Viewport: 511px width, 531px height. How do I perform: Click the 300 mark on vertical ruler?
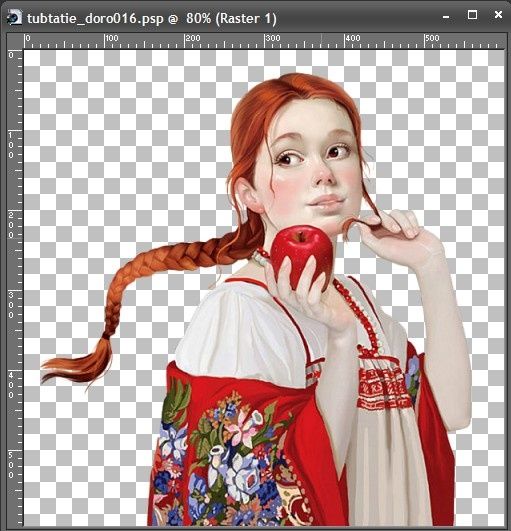pos(11,305)
